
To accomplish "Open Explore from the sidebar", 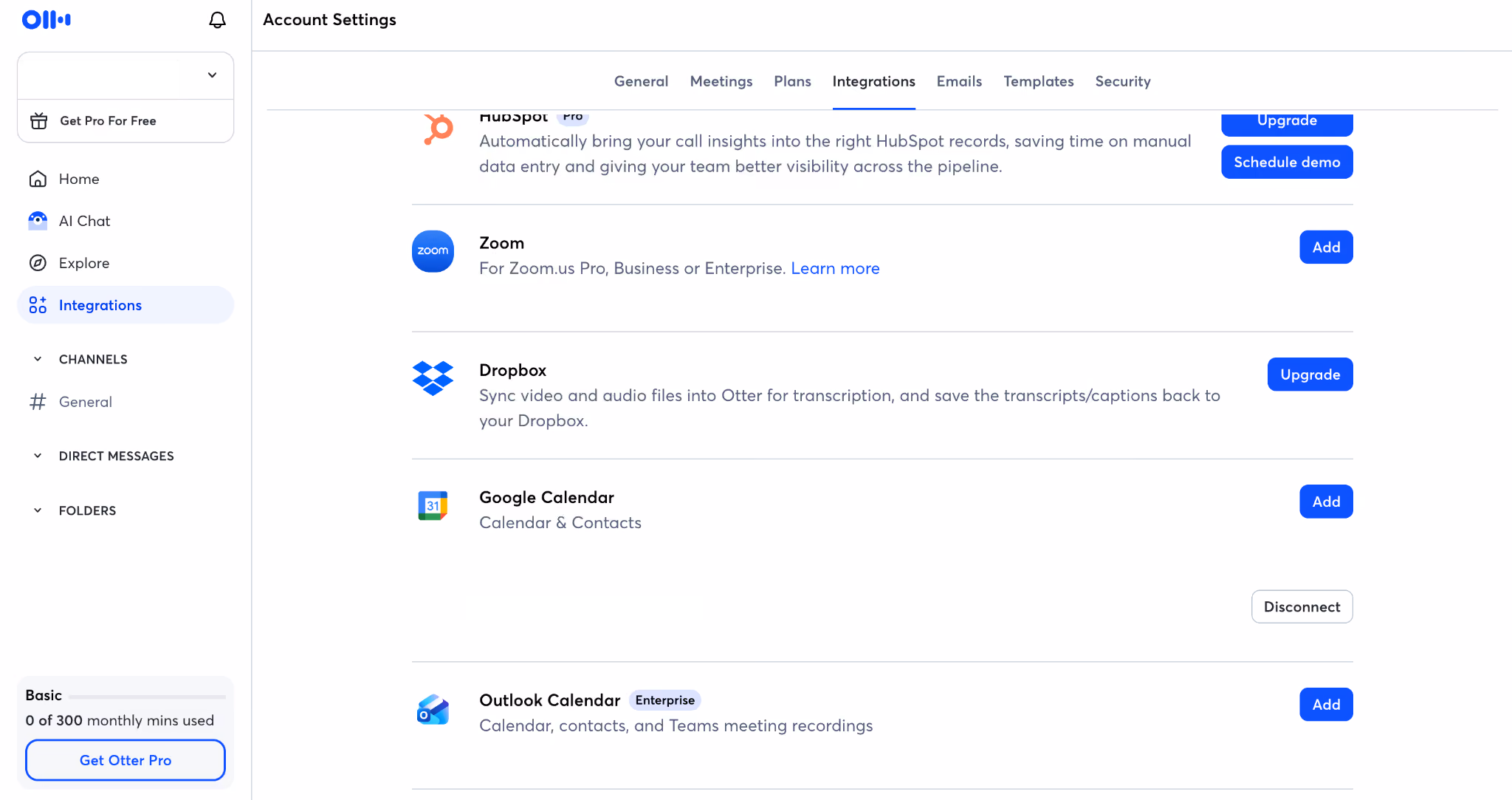I will [126, 263].
